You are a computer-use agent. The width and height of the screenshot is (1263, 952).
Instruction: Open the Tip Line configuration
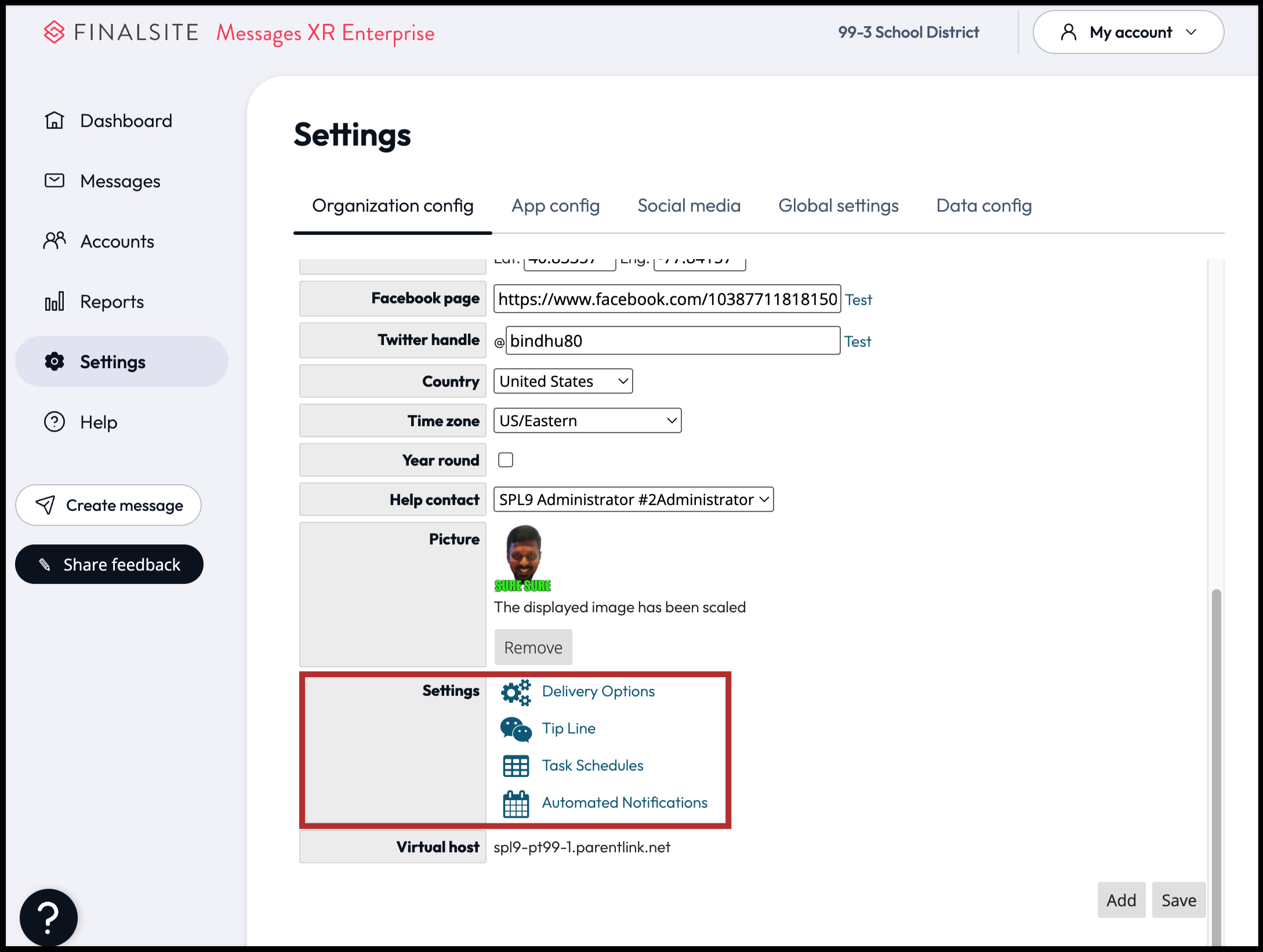coord(568,729)
